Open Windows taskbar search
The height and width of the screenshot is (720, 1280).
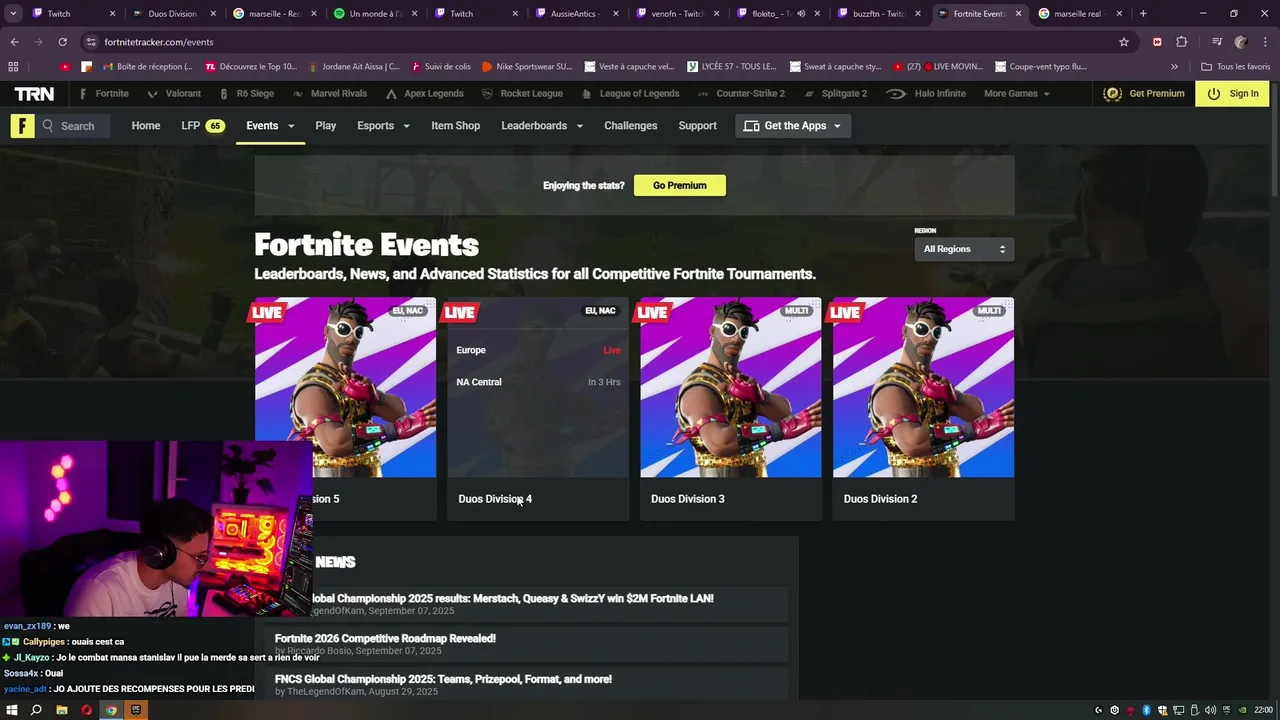(36, 710)
